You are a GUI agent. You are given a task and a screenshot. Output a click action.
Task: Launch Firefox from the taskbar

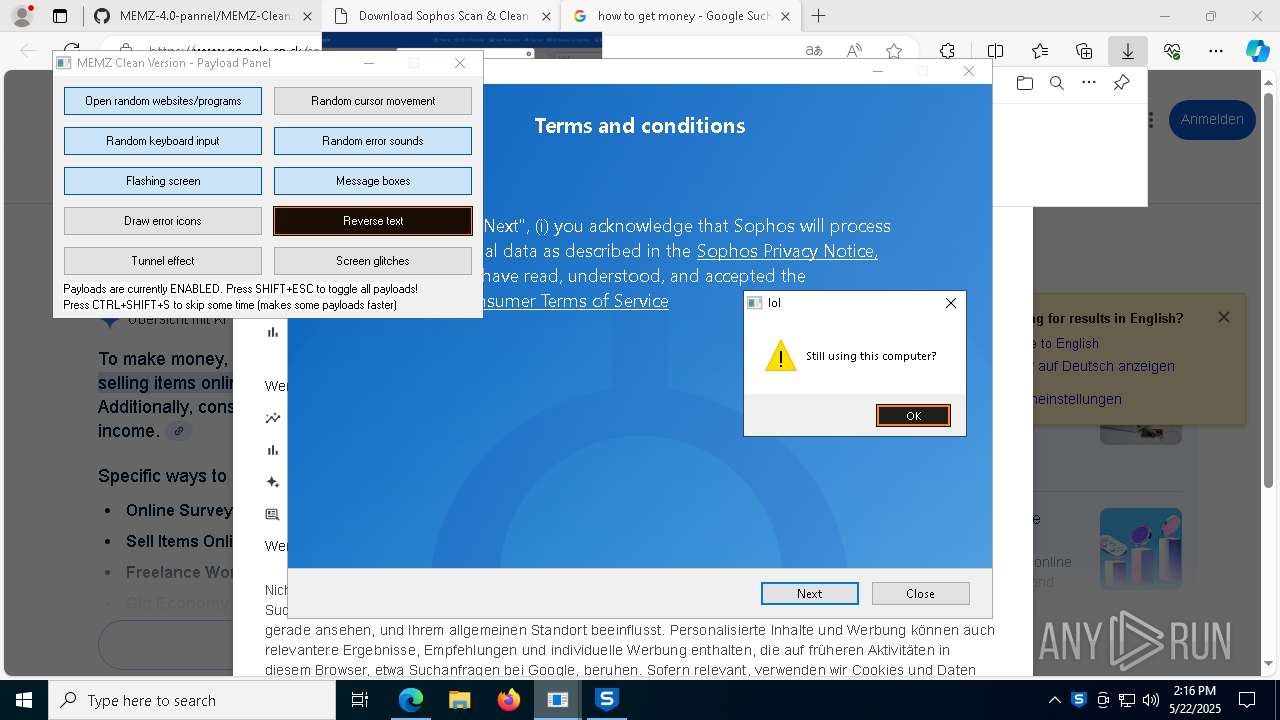pyautogui.click(x=508, y=700)
